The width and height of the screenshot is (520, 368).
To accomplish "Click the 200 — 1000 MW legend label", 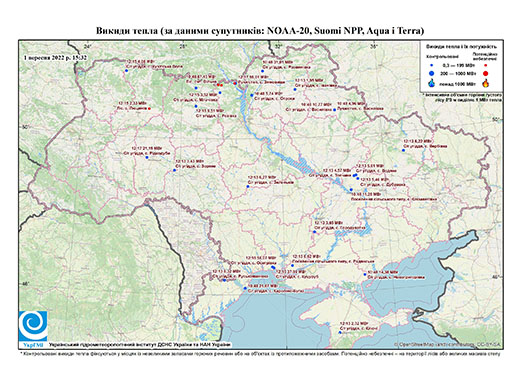I will [x=457, y=73].
